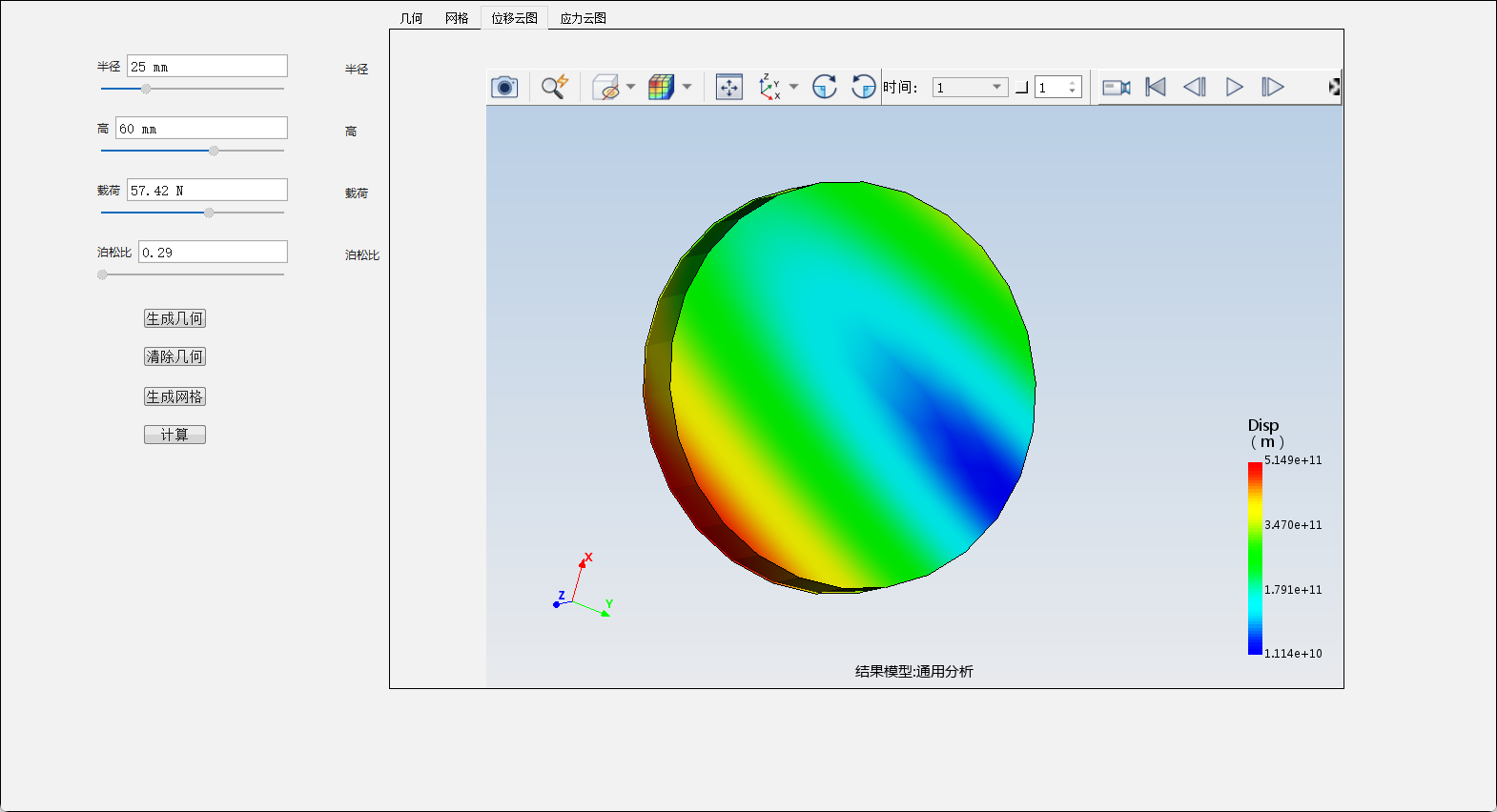Click the 泊松比 slider handle

pyautogui.click(x=102, y=274)
